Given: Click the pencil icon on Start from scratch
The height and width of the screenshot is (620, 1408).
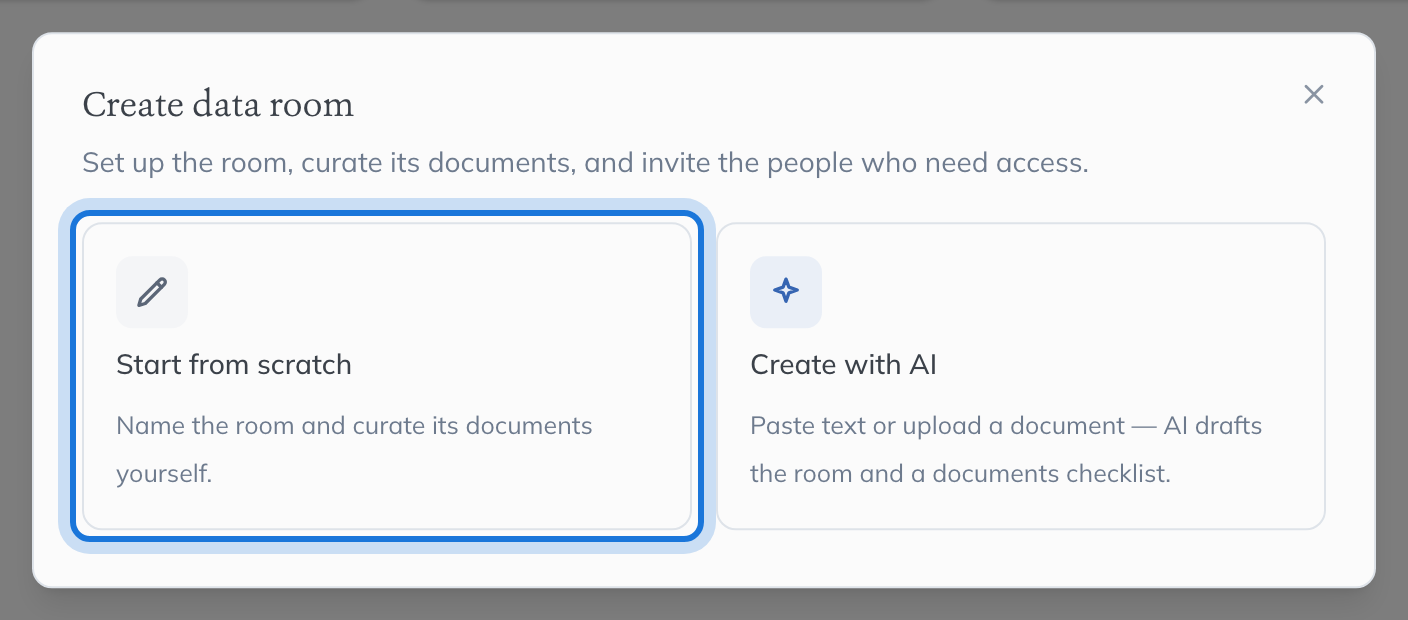Looking at the screenshot, I should pos(152,292).
